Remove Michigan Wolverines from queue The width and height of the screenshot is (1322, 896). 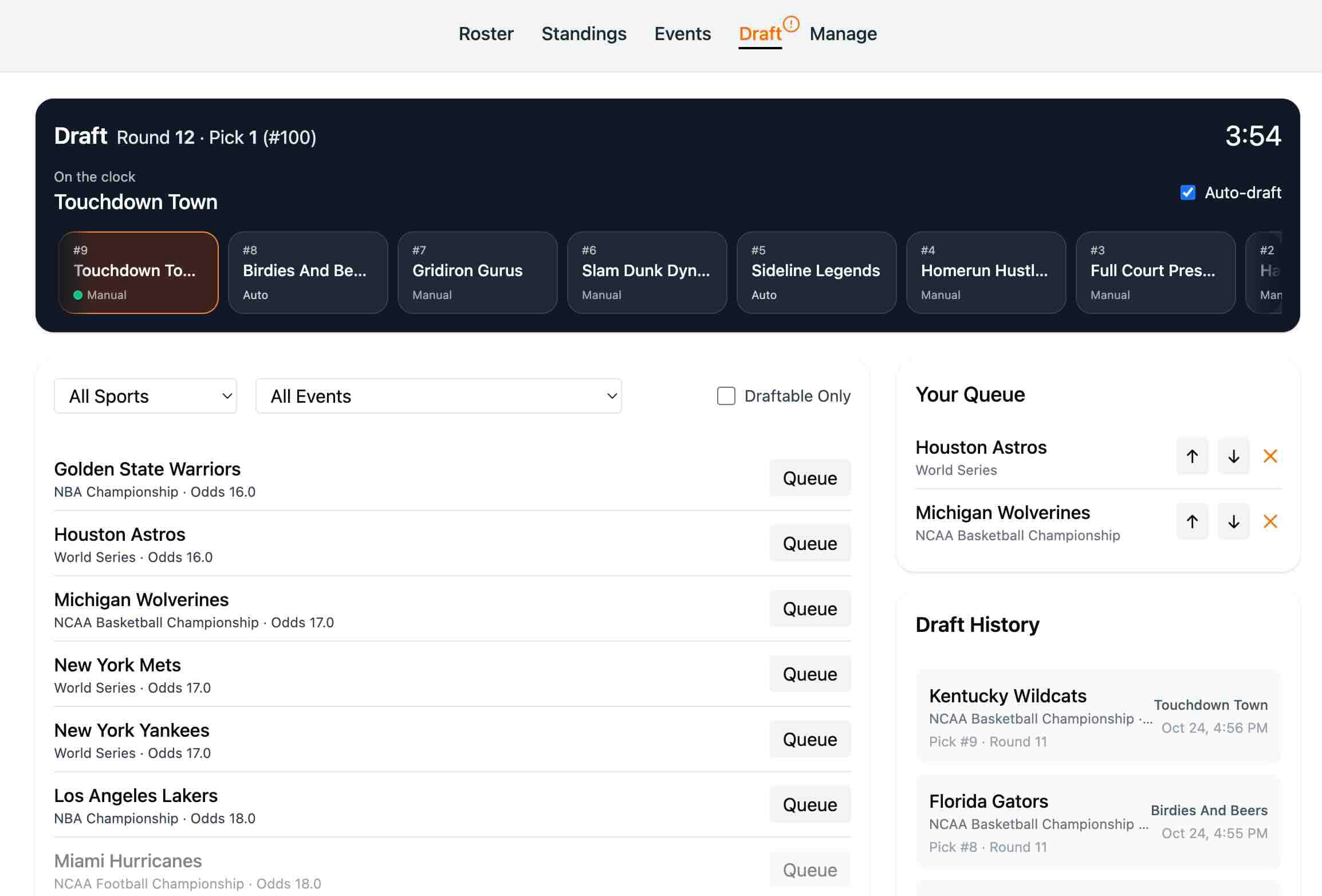(1270, 521)
